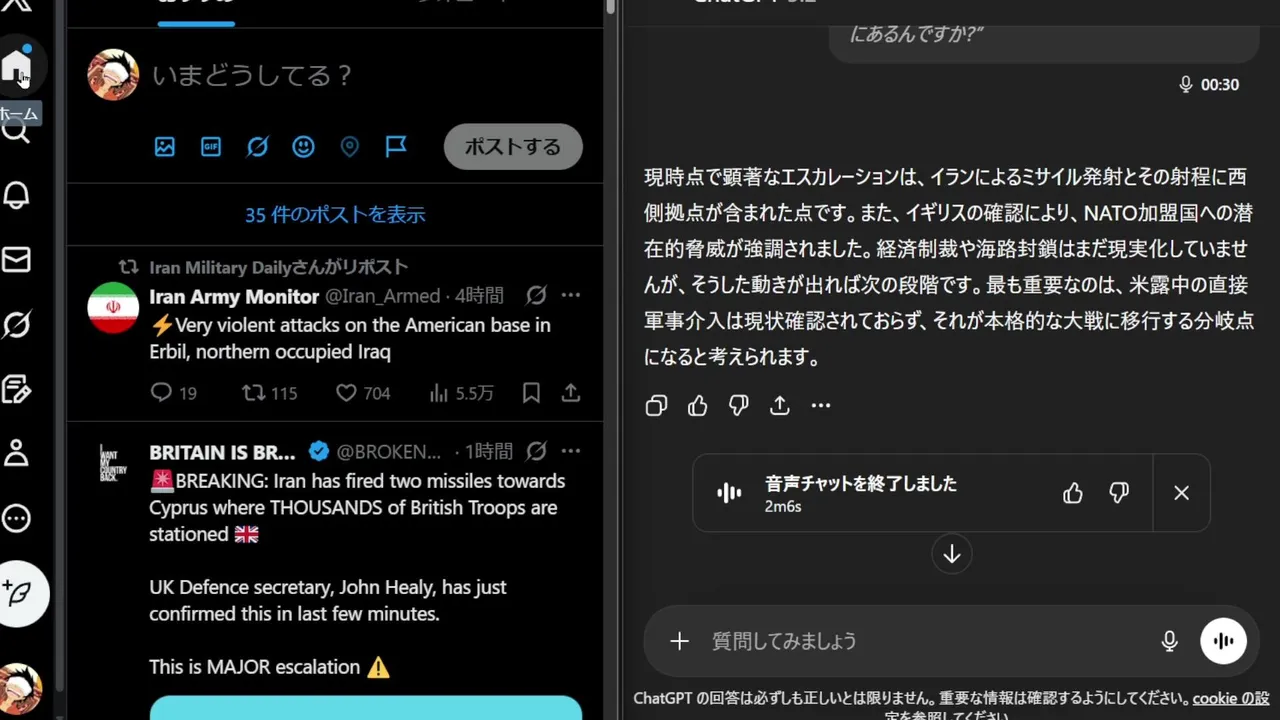Tag location on new post
Screen dimensions: 1280x720
click(349, 147)
